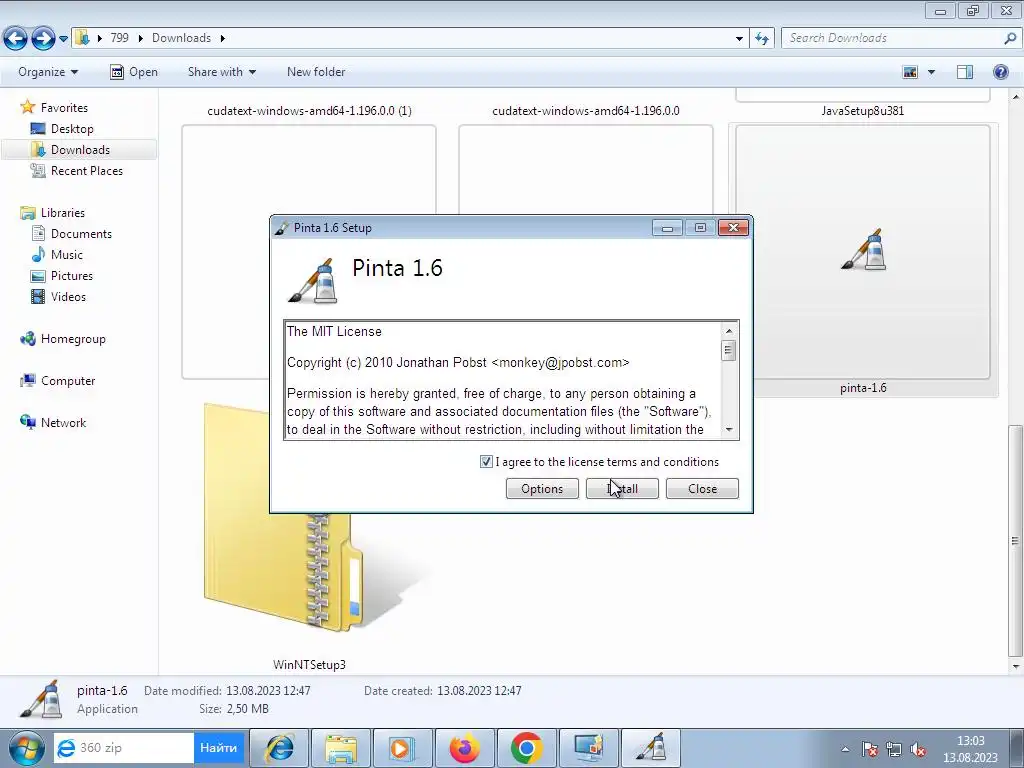
Task: Open muted volume tray icon
Action: click(x=918, y=749)
